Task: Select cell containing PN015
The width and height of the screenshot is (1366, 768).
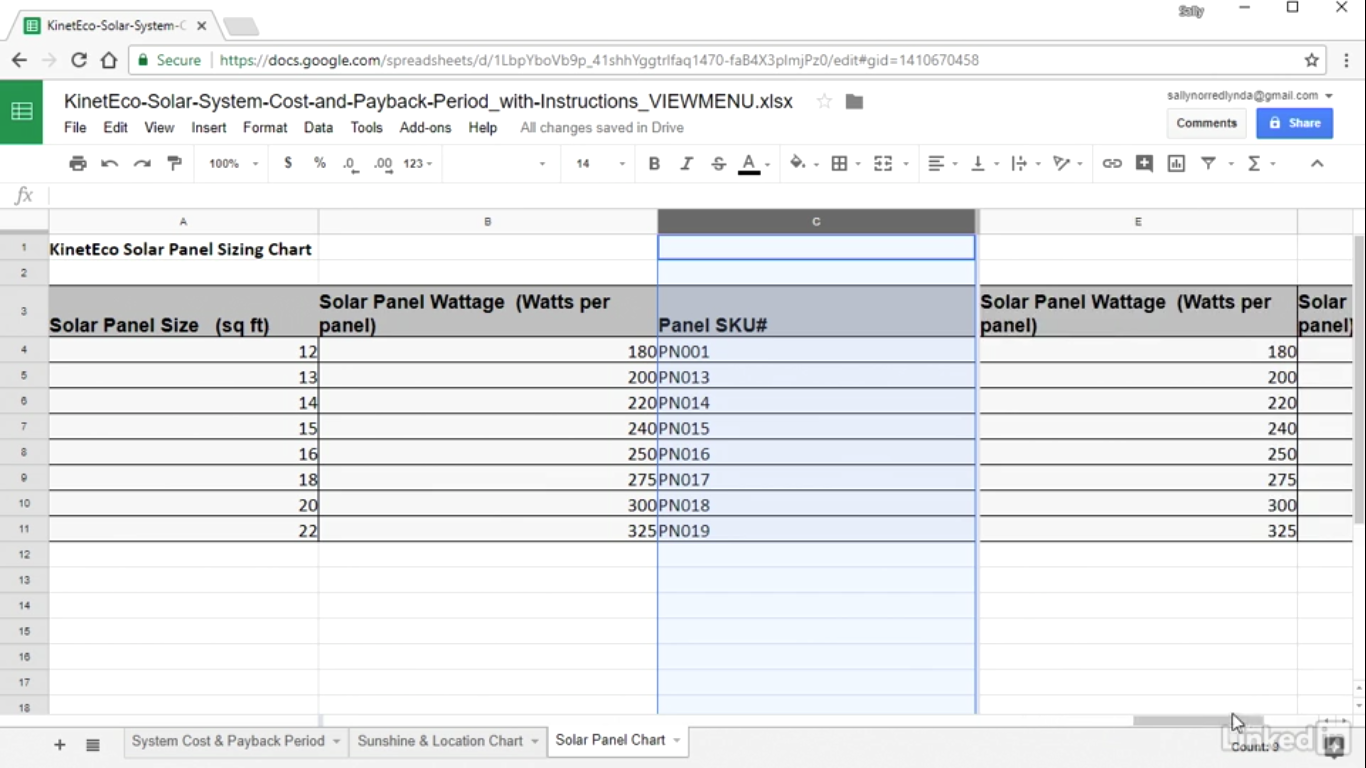Action: [x=816, y=428]
